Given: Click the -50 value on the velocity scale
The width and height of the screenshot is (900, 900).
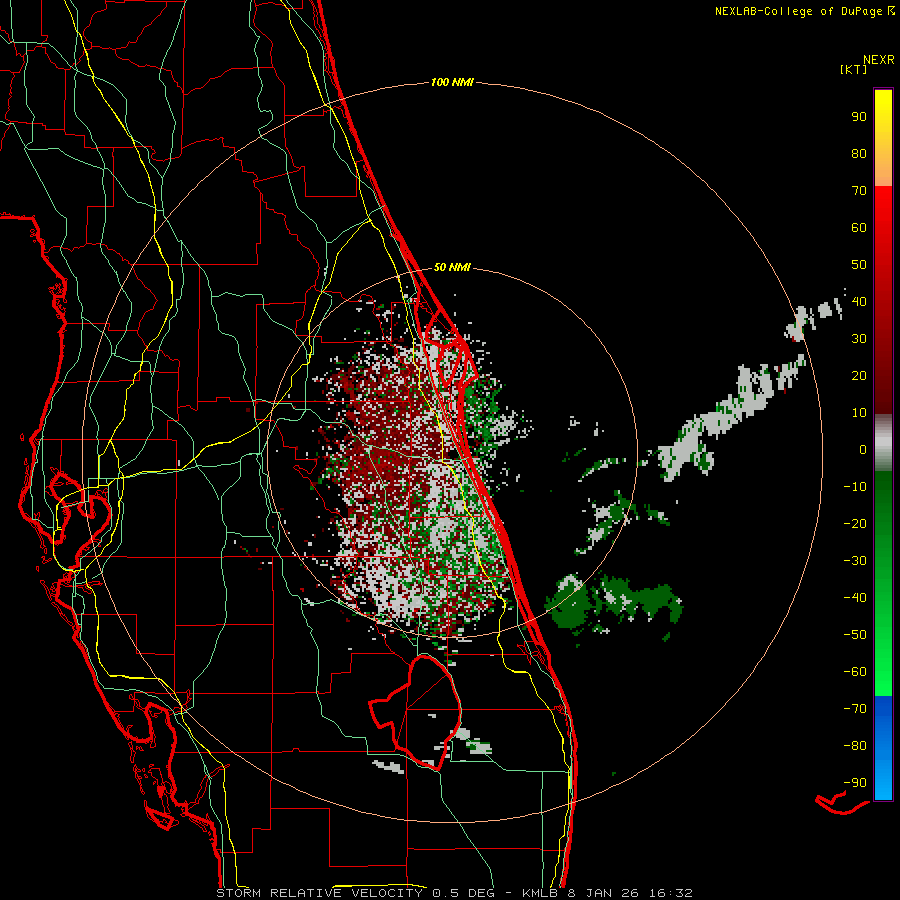Looking at the screenshot, I should pyautogui.click(x=855, y=635).
